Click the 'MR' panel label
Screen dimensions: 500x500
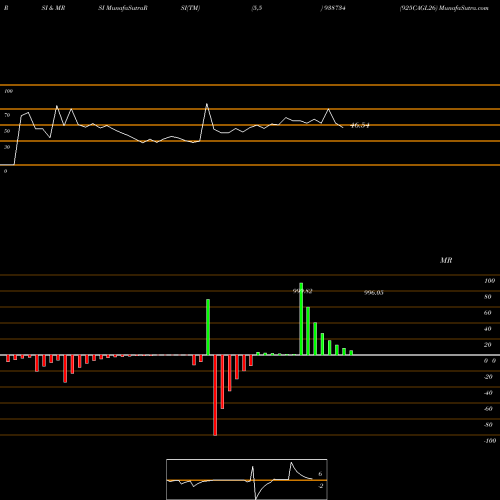(446, 260)
